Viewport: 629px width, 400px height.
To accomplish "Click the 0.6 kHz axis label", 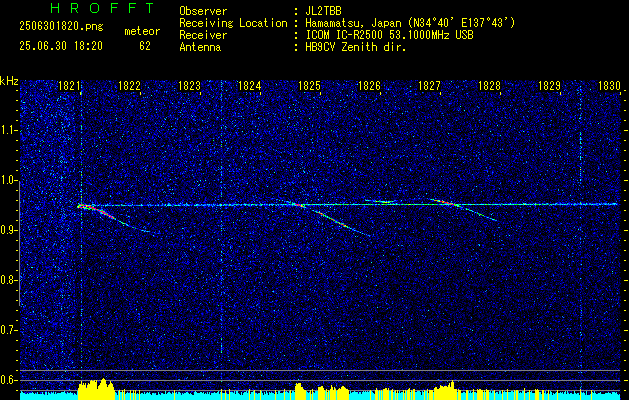I will click(x=8, y=380).
